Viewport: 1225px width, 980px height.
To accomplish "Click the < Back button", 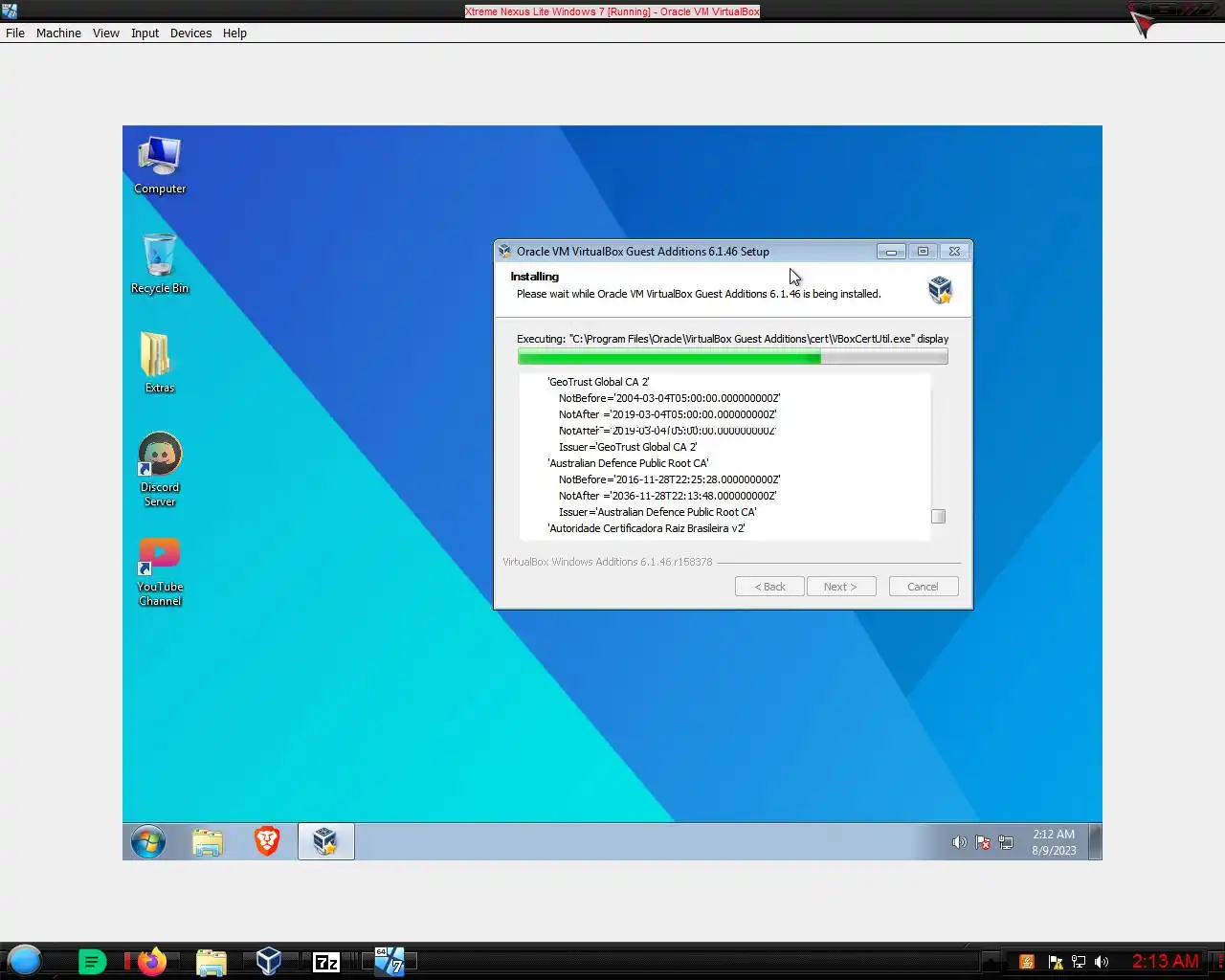I will [x=769, y=587].
